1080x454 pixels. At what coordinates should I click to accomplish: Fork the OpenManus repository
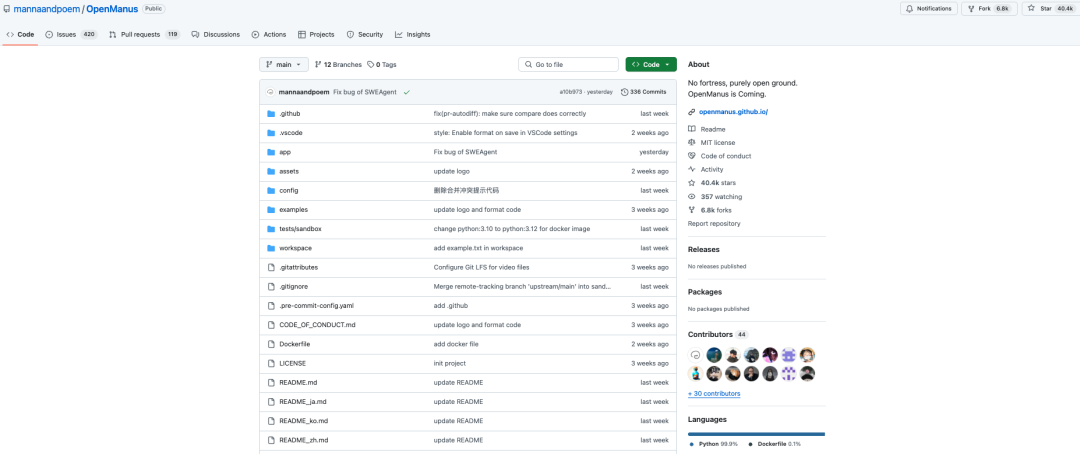(989, 8)
